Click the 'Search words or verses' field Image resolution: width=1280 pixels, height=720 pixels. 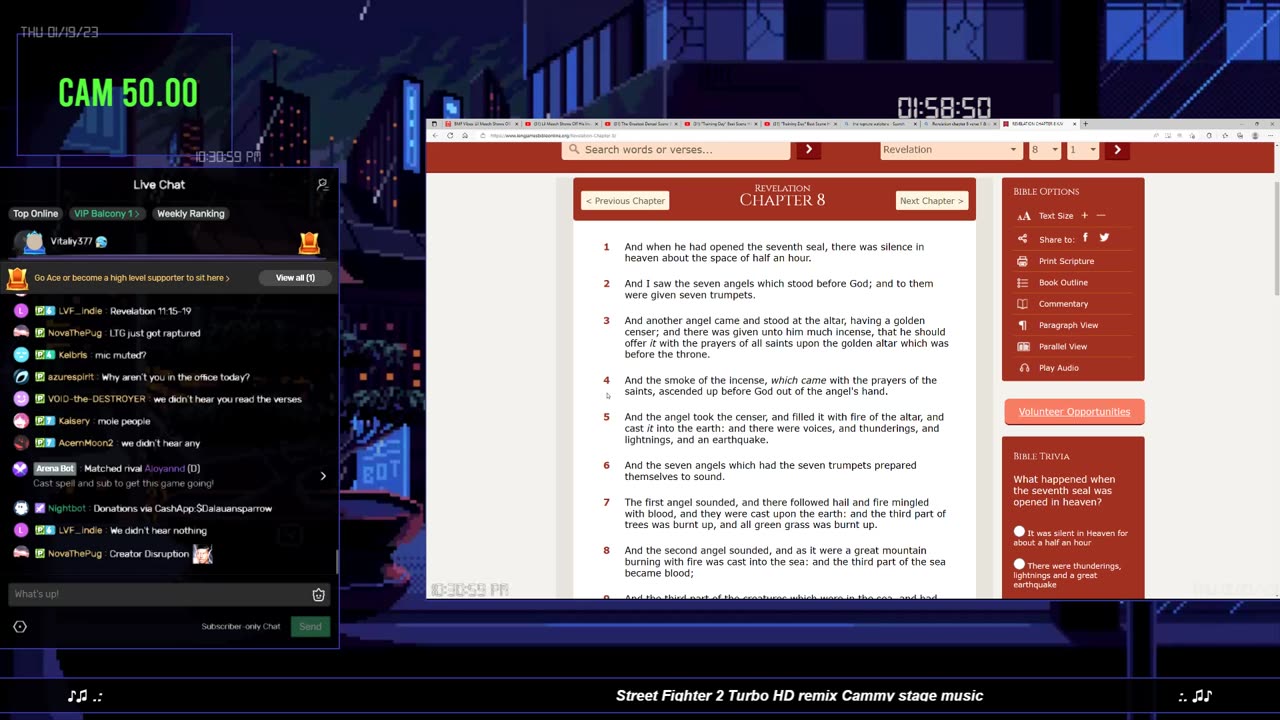(x=676, y=150)
